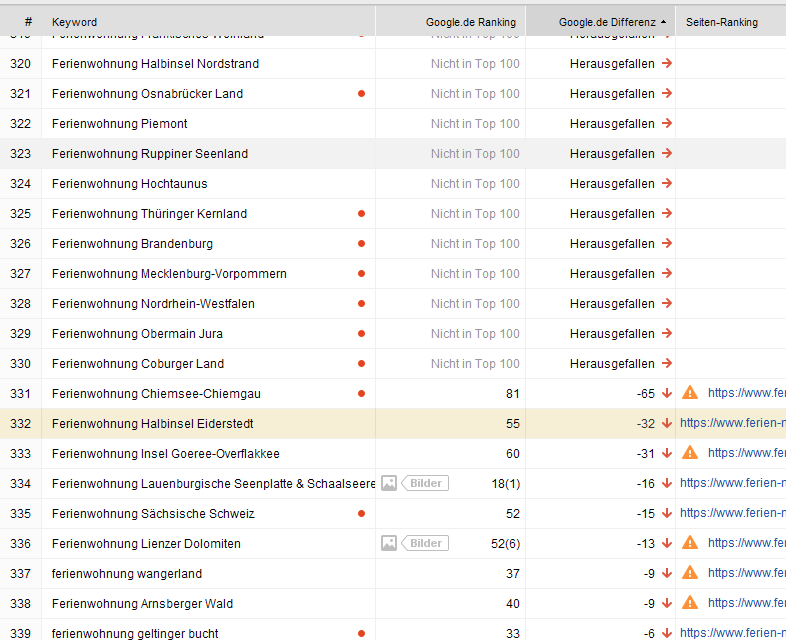Sort by Keyword column header
The image size is (786, 640).
(x=75, y=22)
